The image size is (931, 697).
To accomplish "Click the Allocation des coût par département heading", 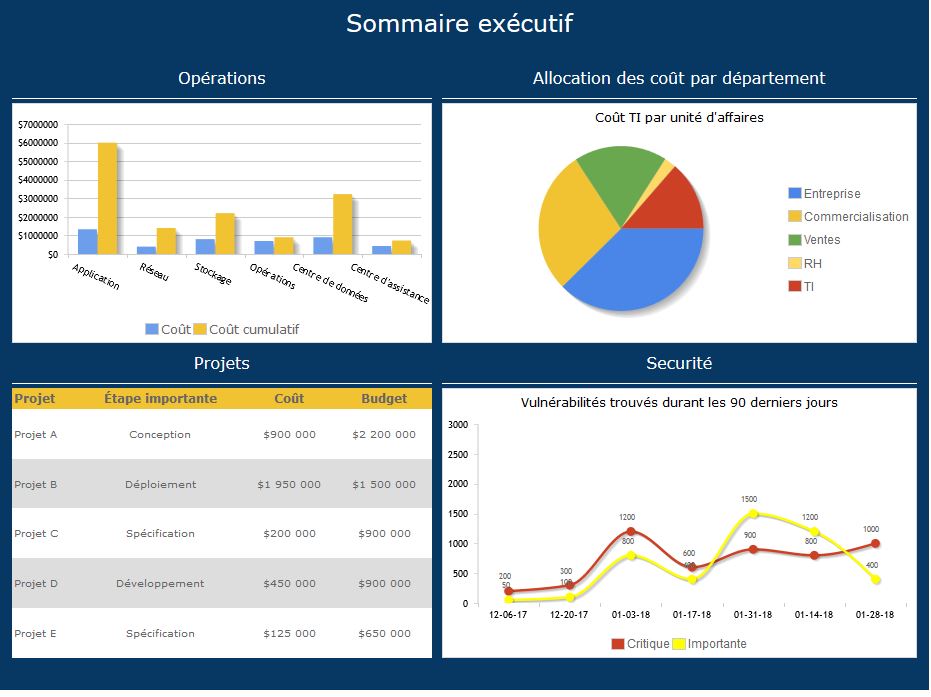I will point(679,78).
